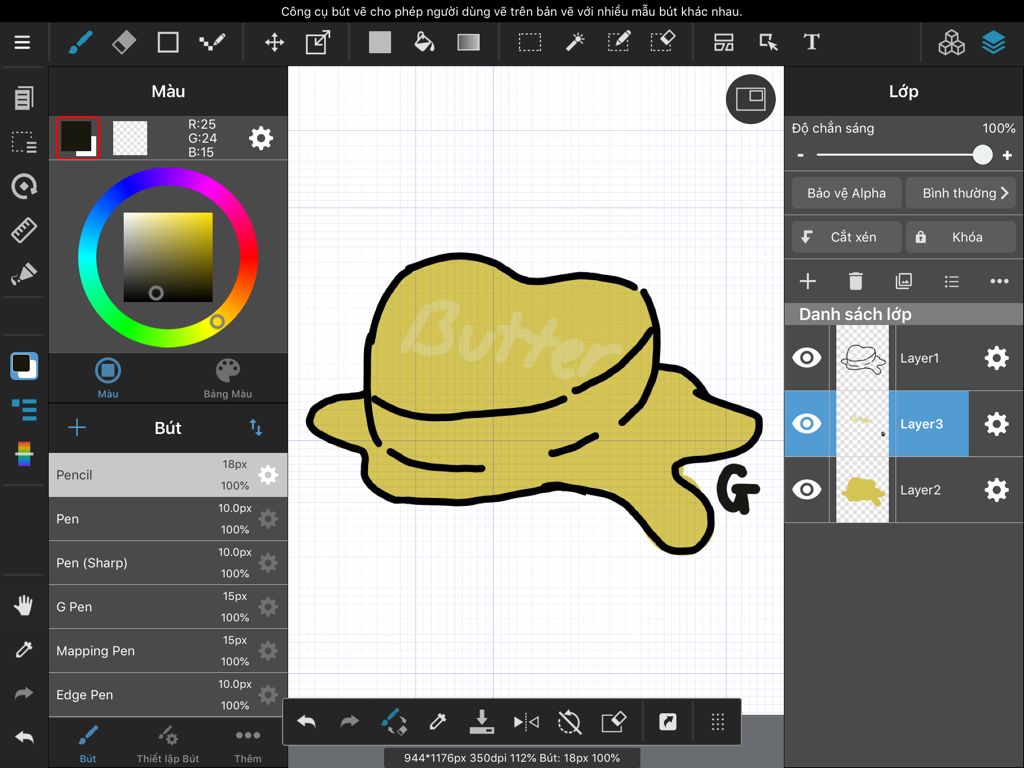Screen dimensions: 1024x768
Task: Open the materials cubes panel
Action: (x=952, y=42)
